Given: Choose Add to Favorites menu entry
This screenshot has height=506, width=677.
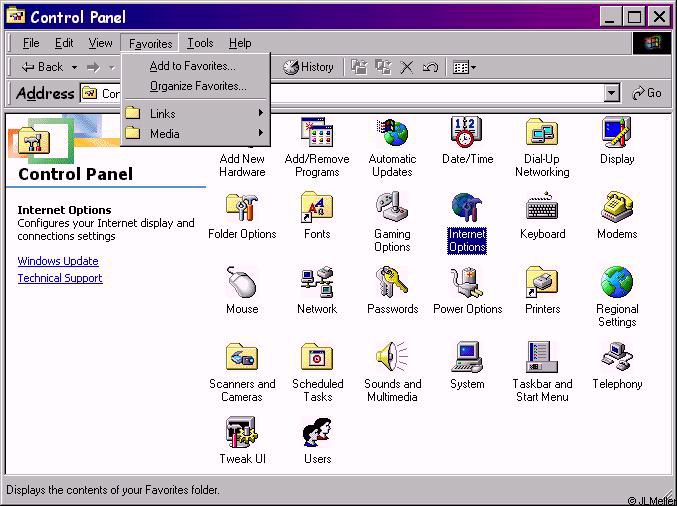Looking at the screenshot, I should tap(195, 66).
